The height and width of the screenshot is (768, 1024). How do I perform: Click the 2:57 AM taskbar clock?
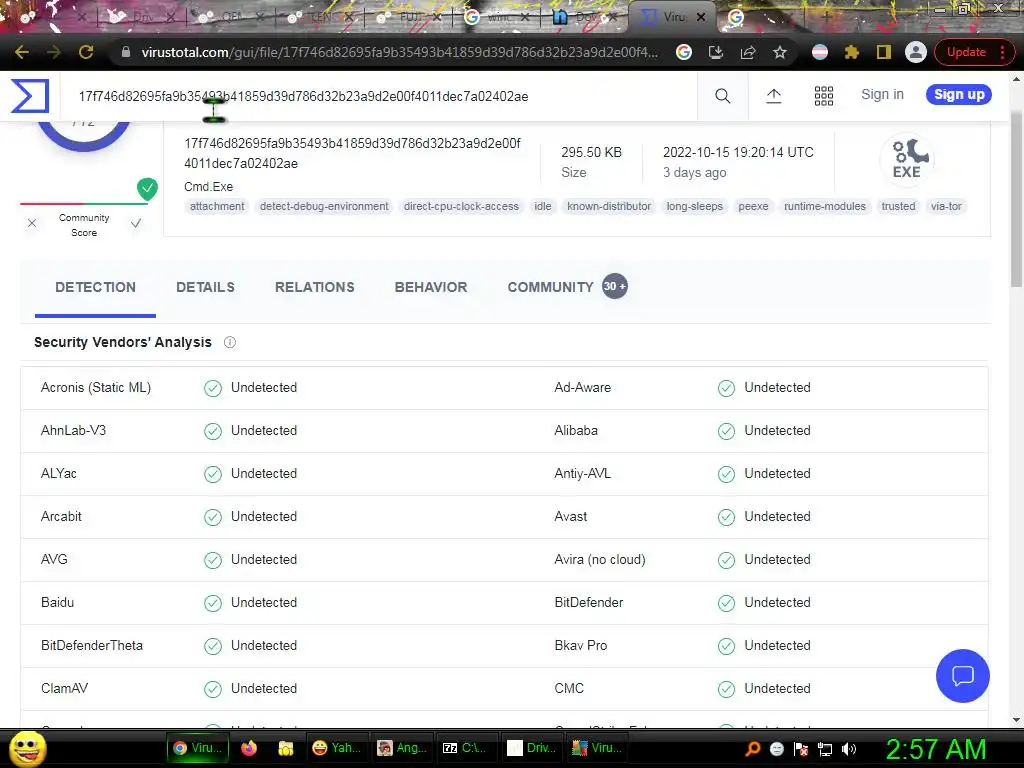935,749
